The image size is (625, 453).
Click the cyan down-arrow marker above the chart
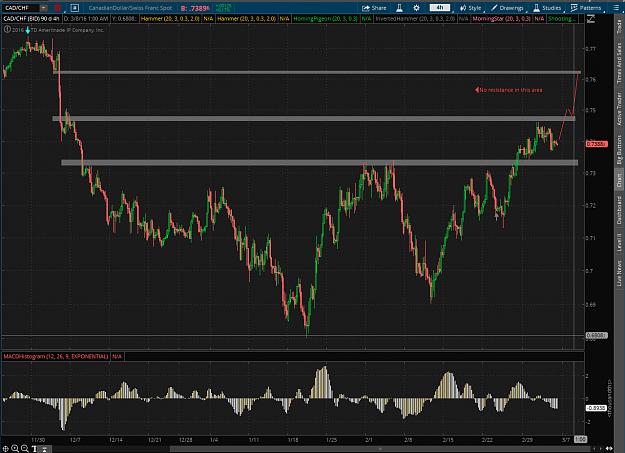coord(28,30)
